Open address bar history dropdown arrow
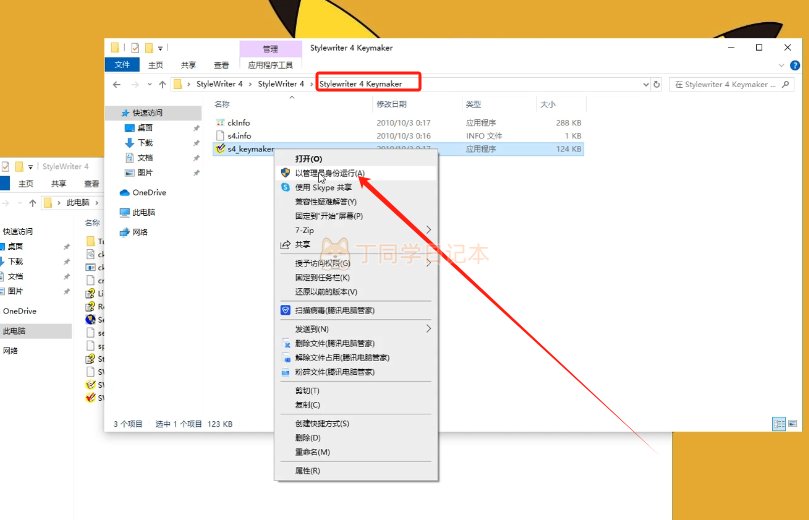Viewport: 809px width, 520px height. click(646, 85)
